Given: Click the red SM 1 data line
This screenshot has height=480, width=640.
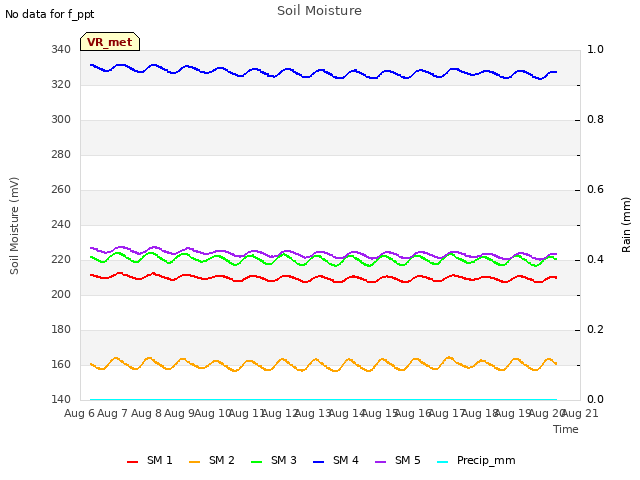Looking at the screenshot, I should 322,277.
